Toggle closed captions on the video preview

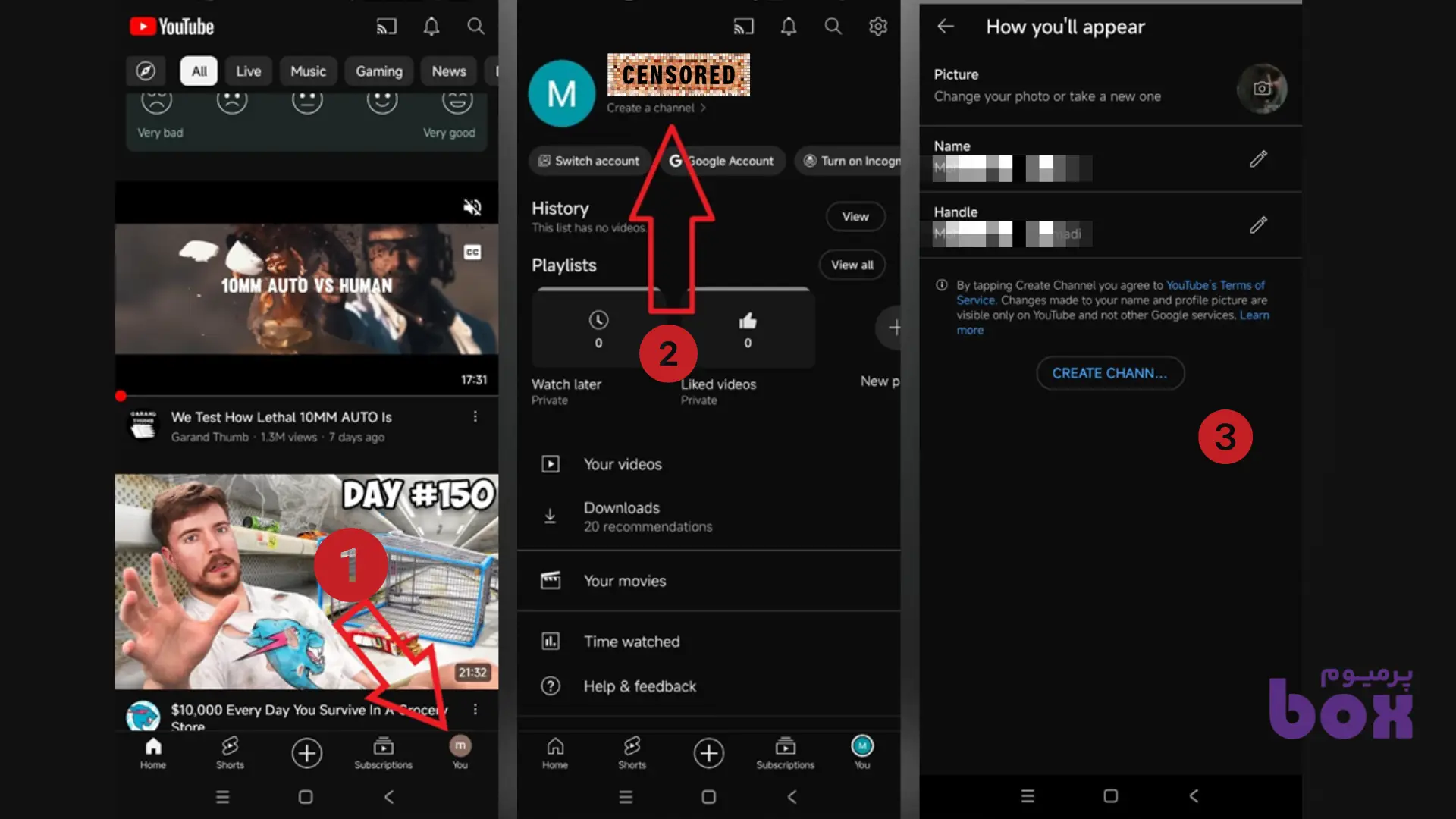click(472, 252)
